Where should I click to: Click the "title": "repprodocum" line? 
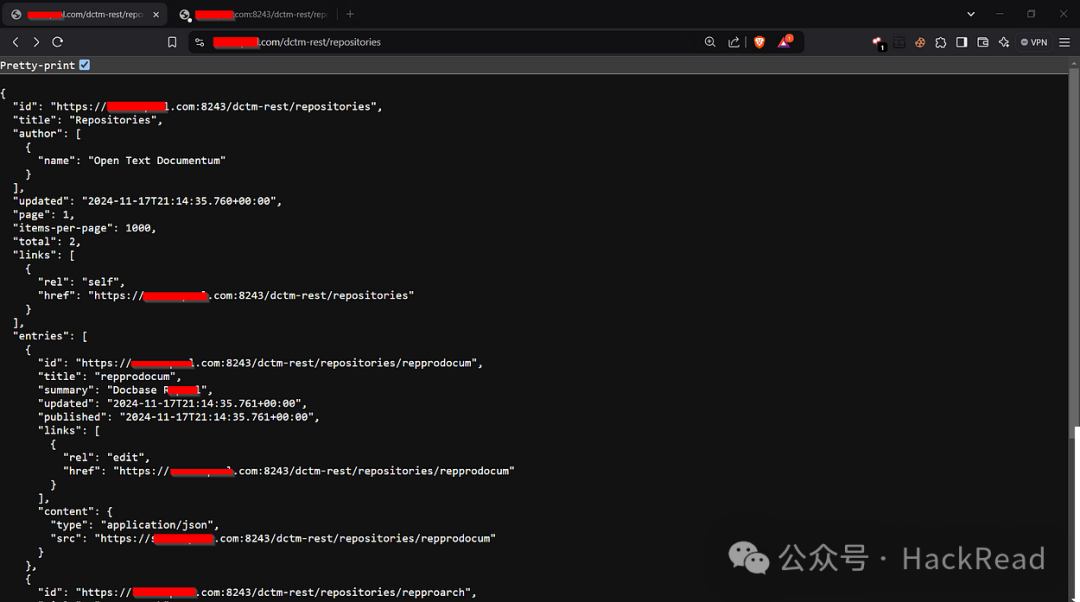pos(110,377)
